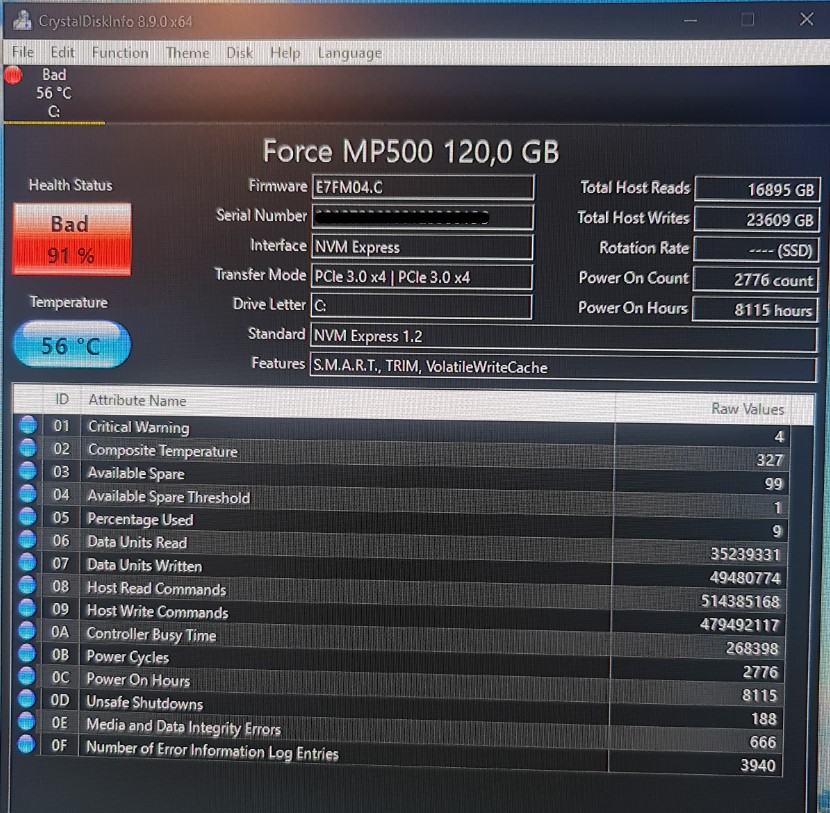Click blue status orb for Host Write Commands
Screen dimensions: 830x813
(27, 608)
